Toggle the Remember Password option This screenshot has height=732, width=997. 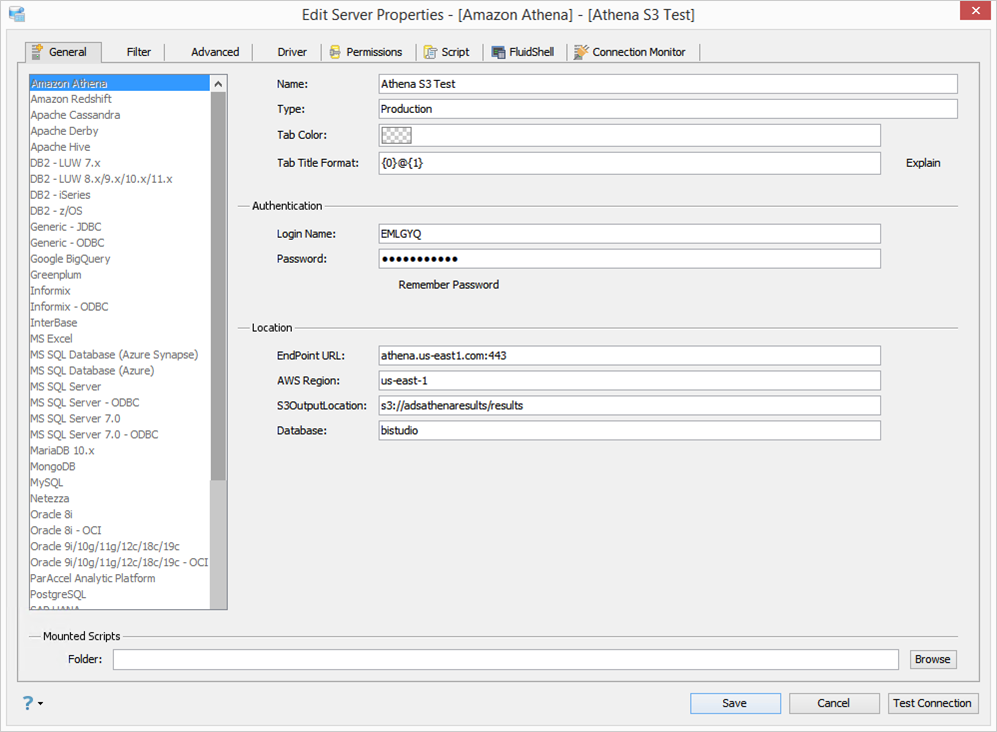point(448,285)
